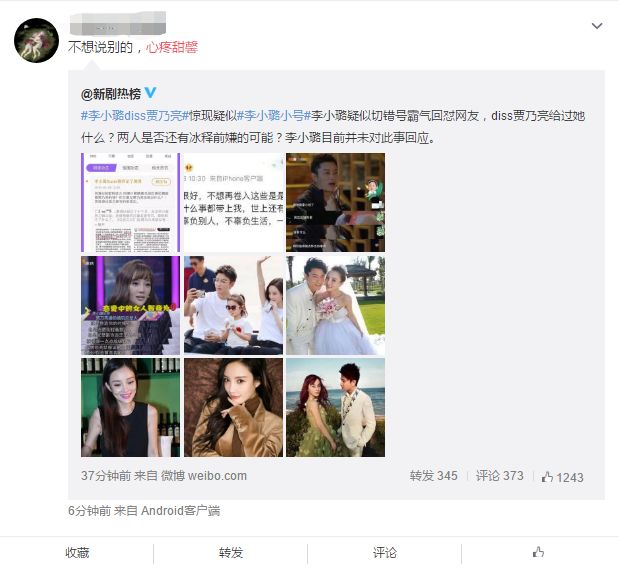Screen dimensions: 619x570
Task: Open the purple-bordered app screenshot thumbnail
Action: pyautogui.click(x=130, y=202)
